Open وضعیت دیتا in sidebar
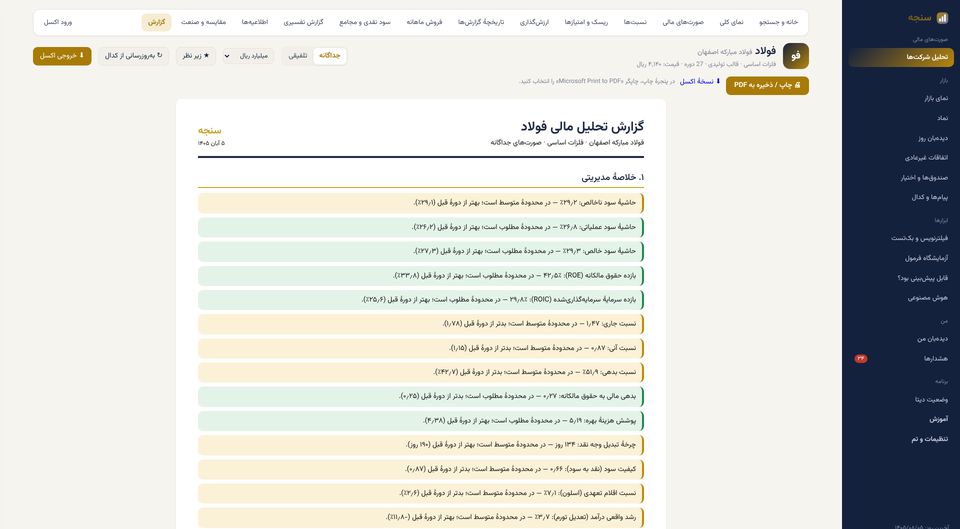The height and width of the screenshot is (529, 960). click(901, 399)
